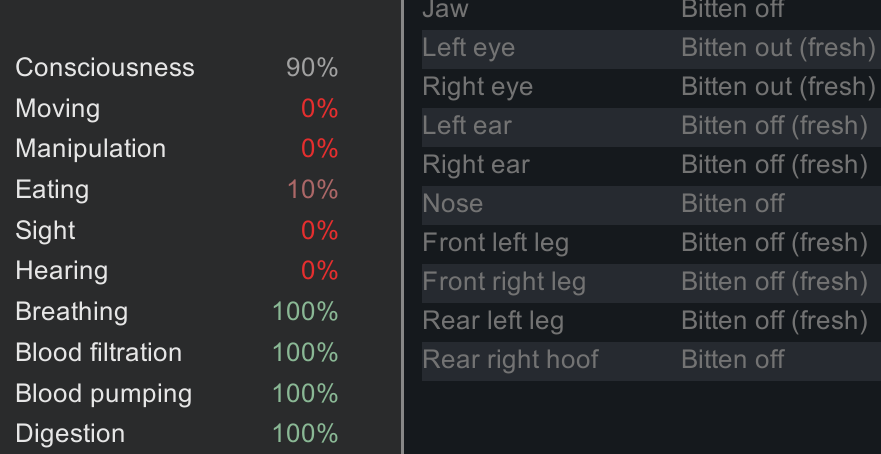Click the Front left leg injury

click(650, 243)
